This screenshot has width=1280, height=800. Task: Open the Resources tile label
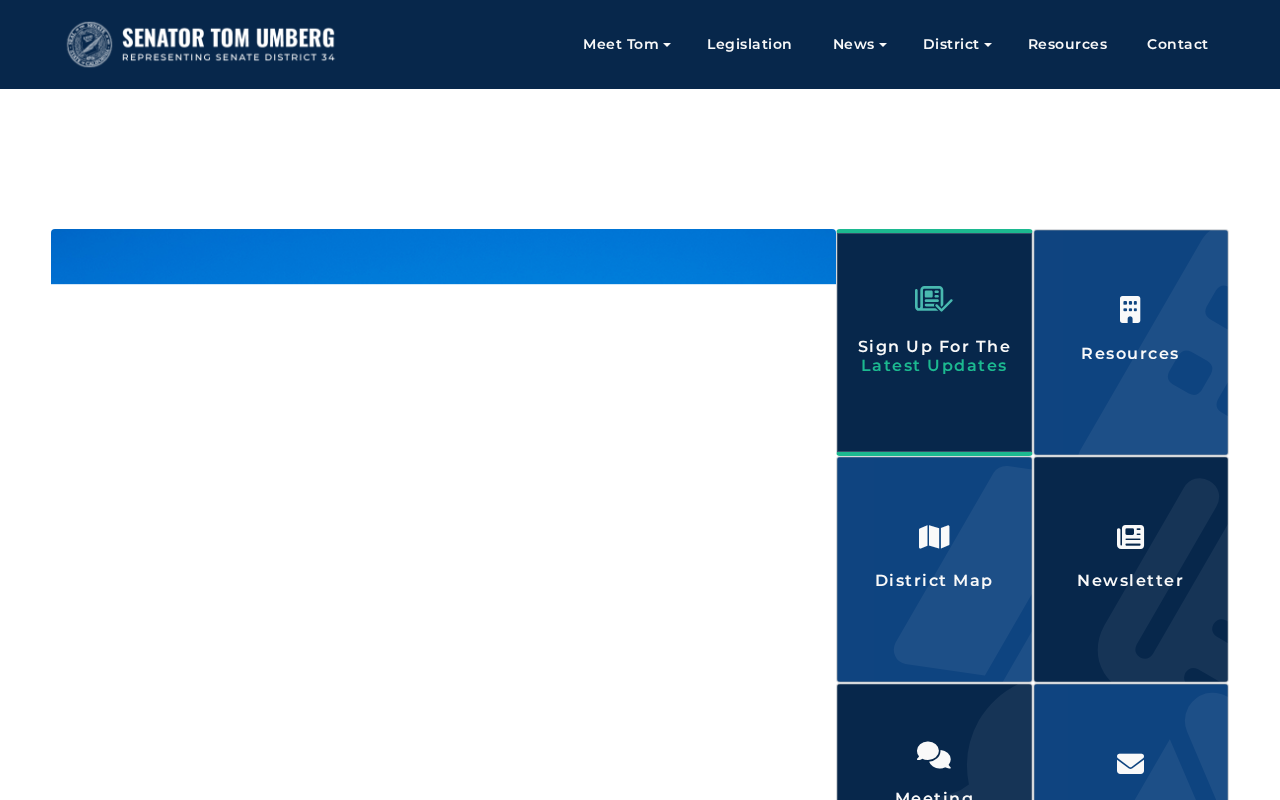click(1130, 354)
